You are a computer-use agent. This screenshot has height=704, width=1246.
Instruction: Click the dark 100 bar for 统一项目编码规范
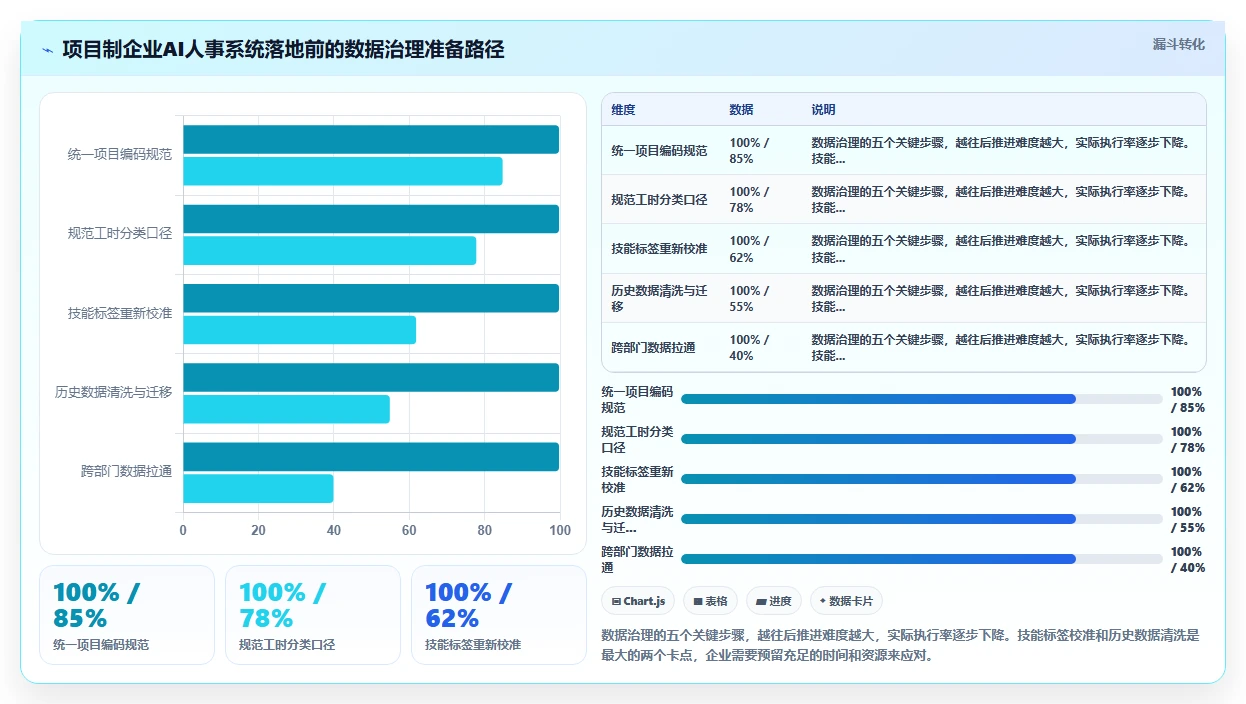point(371,140)
